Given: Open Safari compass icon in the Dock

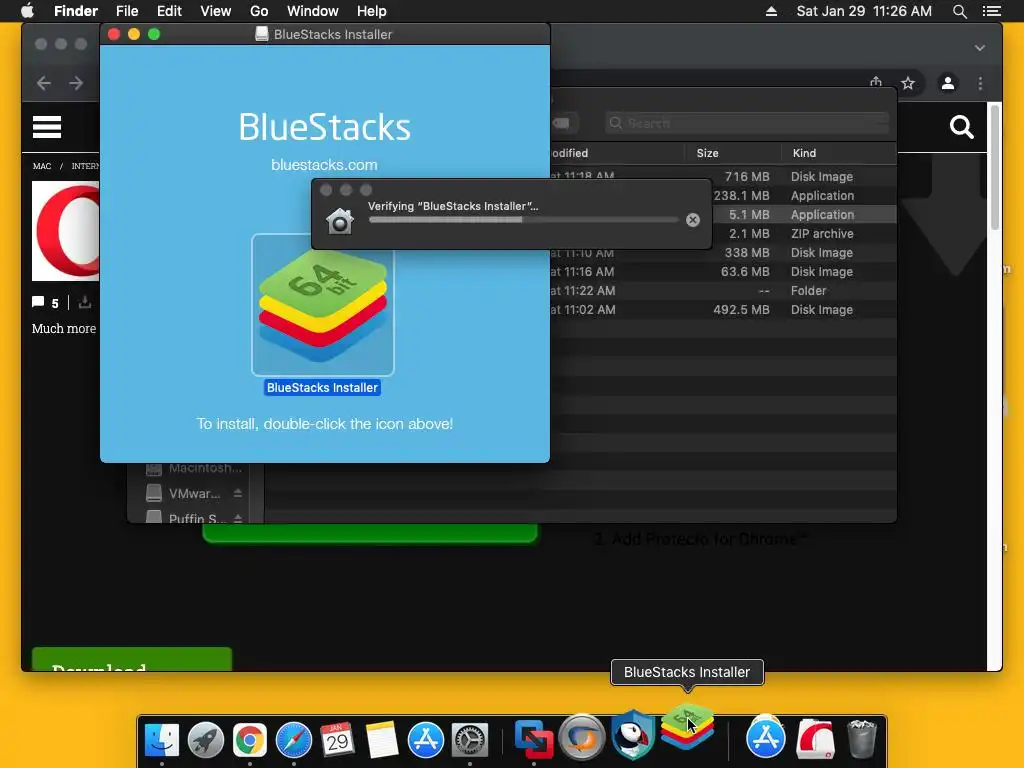Looking at the screenshot, I should click(294, 741).
